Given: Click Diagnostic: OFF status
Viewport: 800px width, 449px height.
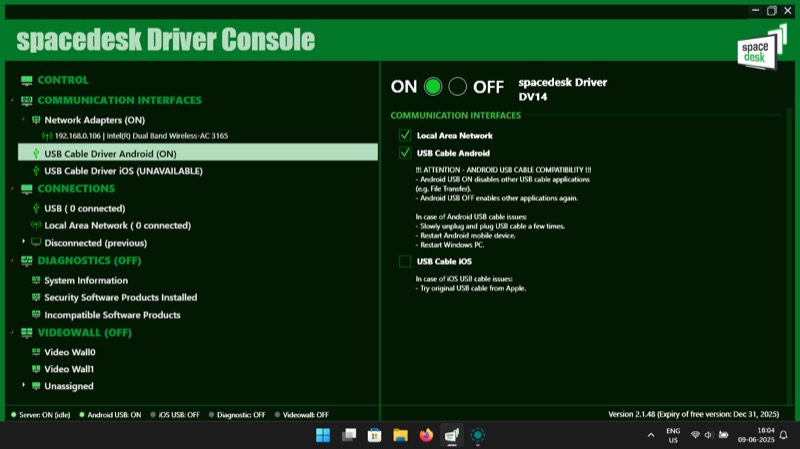Looking at the screenshot, I should pos(237,415).
